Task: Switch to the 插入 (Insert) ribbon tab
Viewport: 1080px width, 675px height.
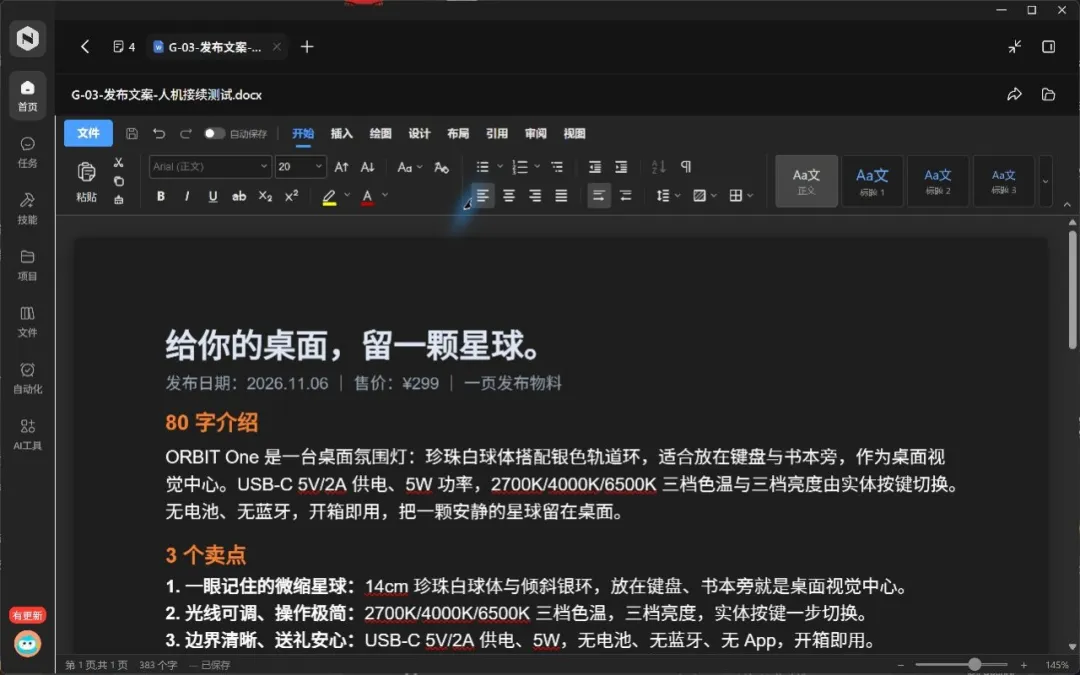Action: click(342, 134)
